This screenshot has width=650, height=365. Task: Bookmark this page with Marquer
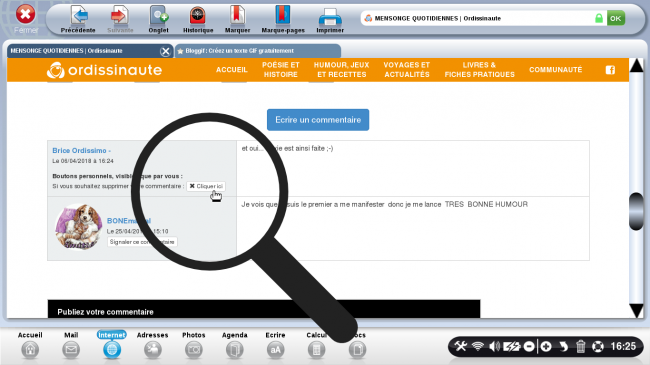click(237, 19)
